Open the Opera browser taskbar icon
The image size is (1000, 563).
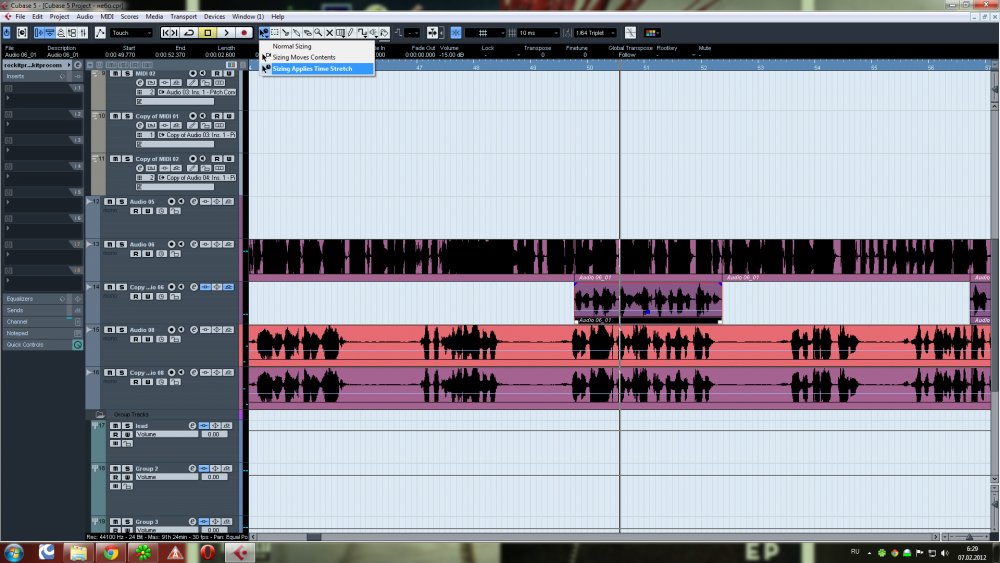207,553
